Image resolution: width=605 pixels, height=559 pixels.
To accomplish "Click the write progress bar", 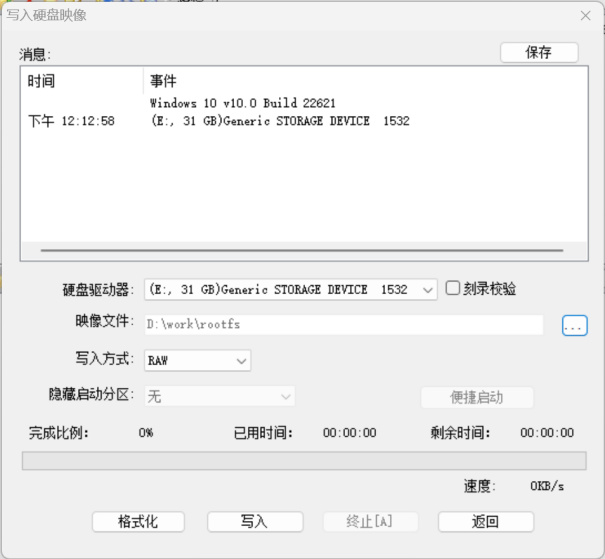I will tap(304, 461).
